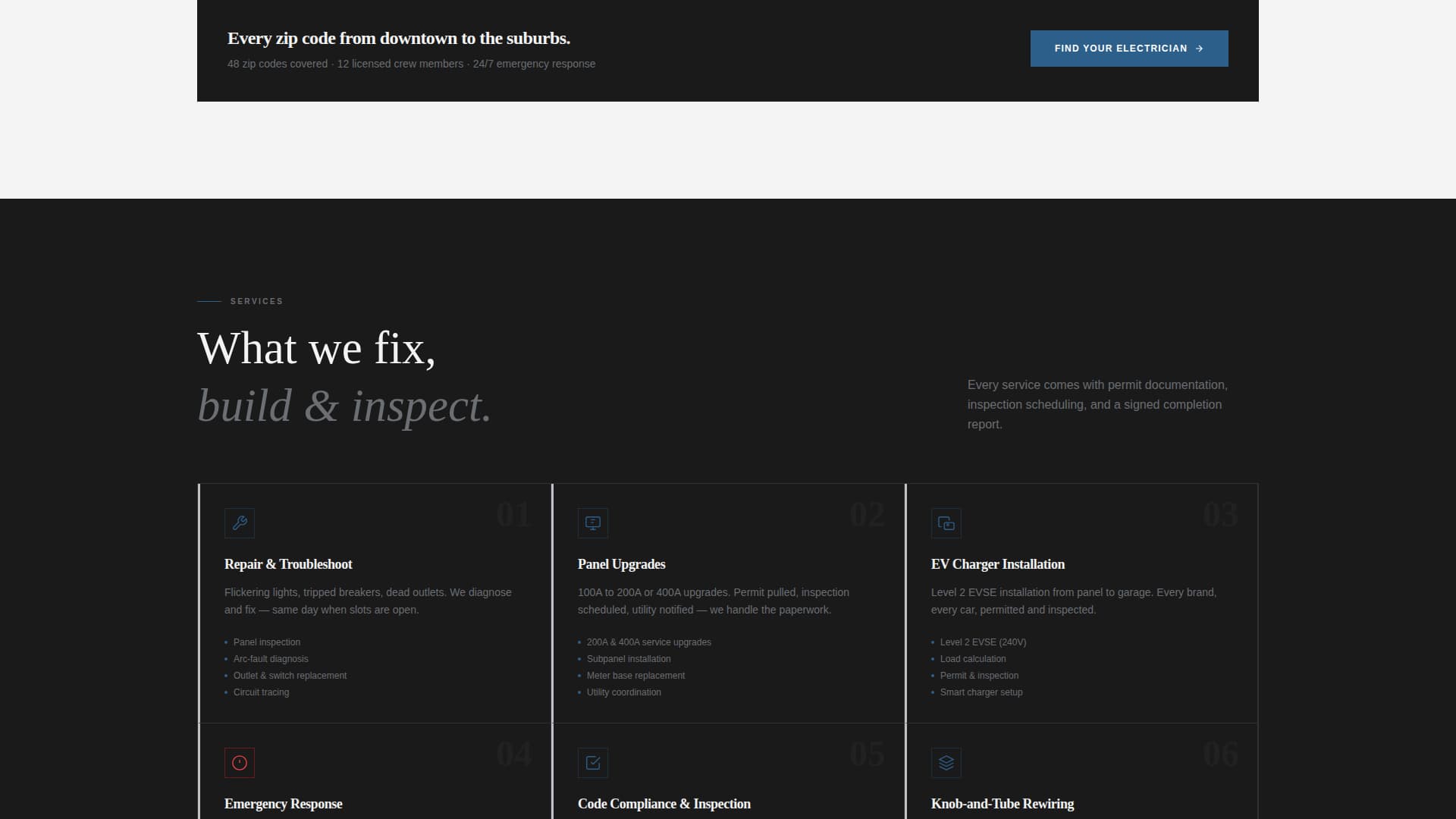This screenshot has width=1456, height=819.
Task: Click the SERVICES section label
Action: [x=256, y=301]
